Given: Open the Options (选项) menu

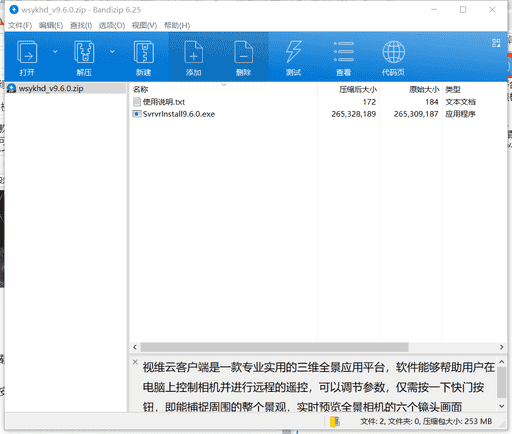Looking at the screenshot, I should 112,26.
